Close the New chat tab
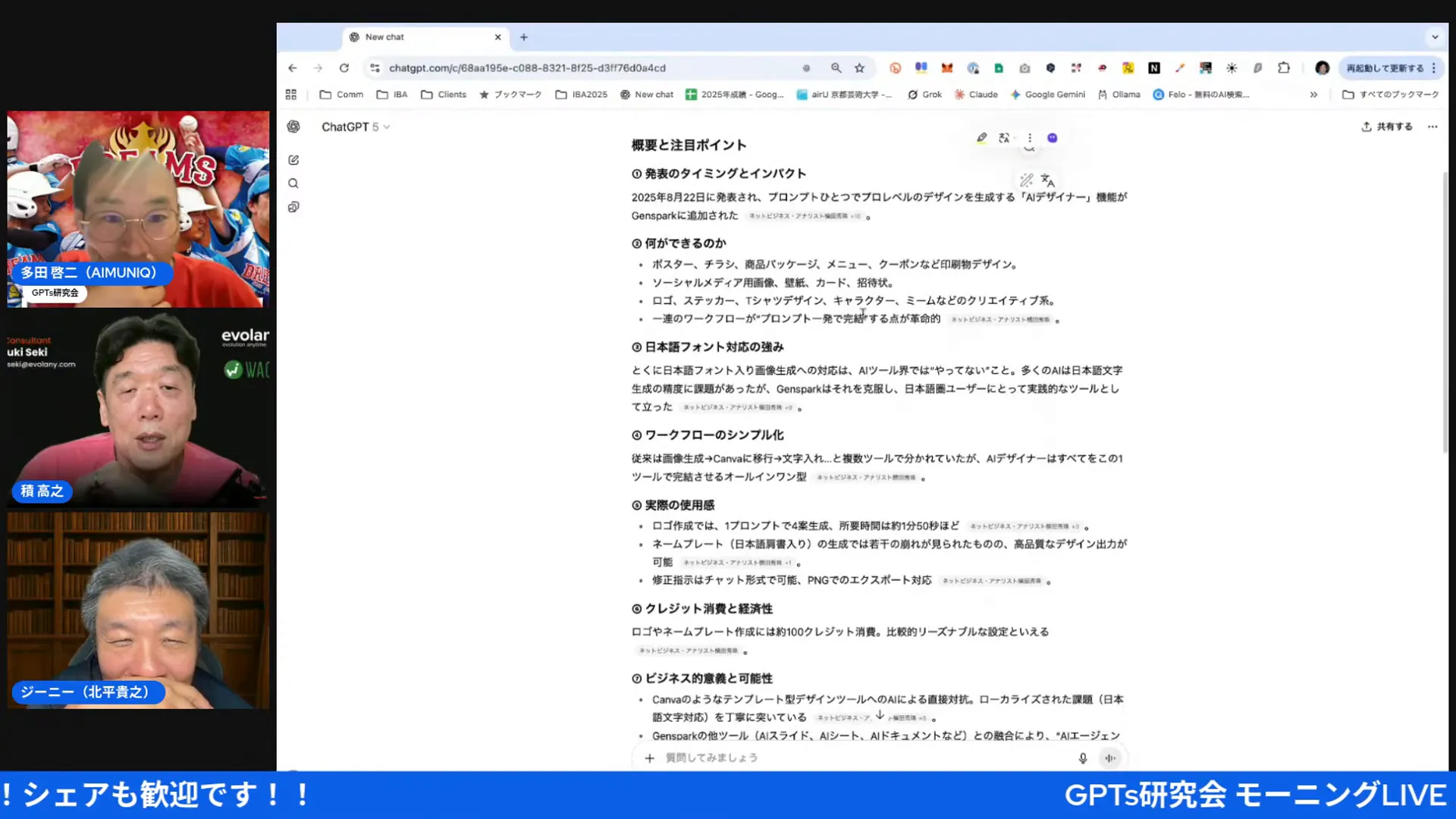The image size is (1456, 819). (498, 36)
